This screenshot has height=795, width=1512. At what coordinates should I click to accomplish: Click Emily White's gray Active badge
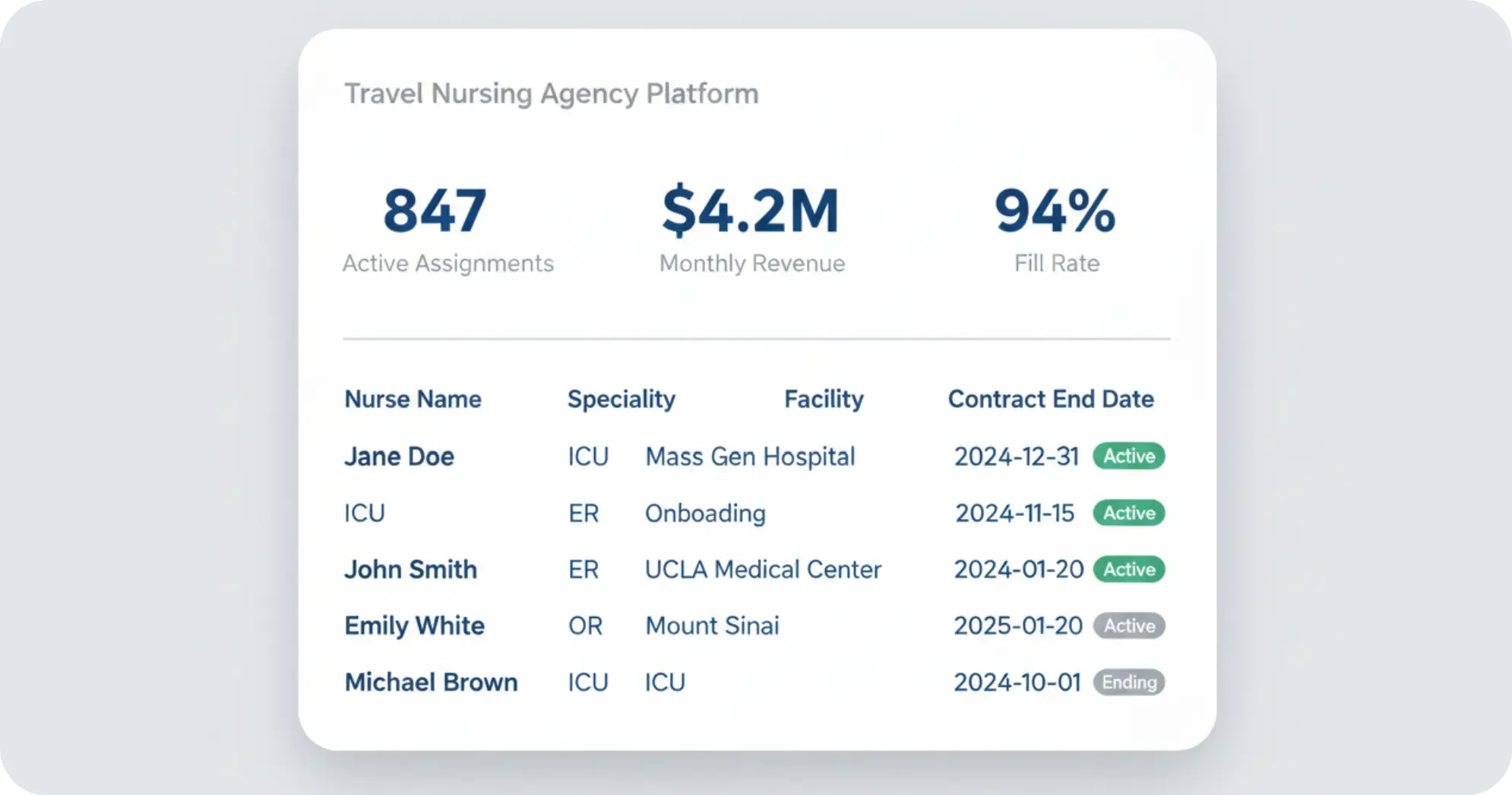point(1129,626)
